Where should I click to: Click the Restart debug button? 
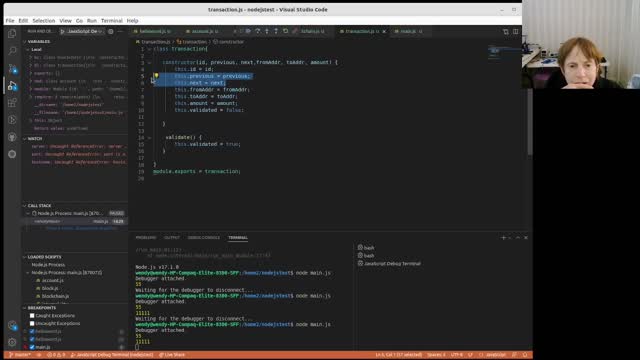(285, 31)
